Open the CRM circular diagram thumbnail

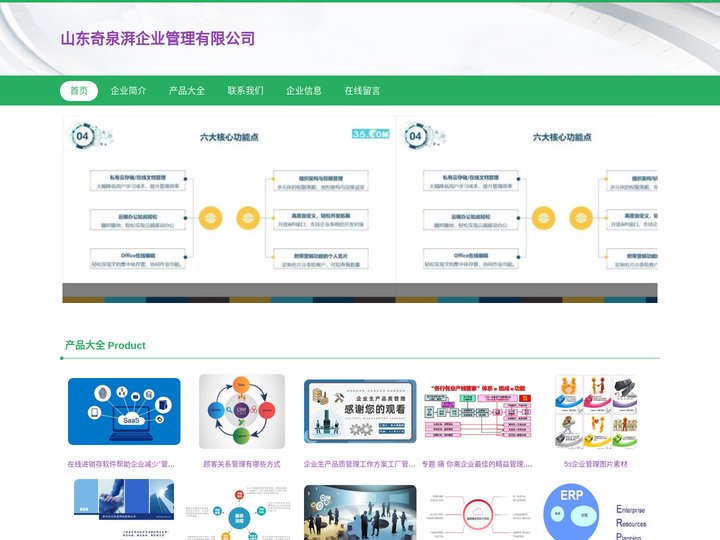pyautogui.click(x=242, y=411)
